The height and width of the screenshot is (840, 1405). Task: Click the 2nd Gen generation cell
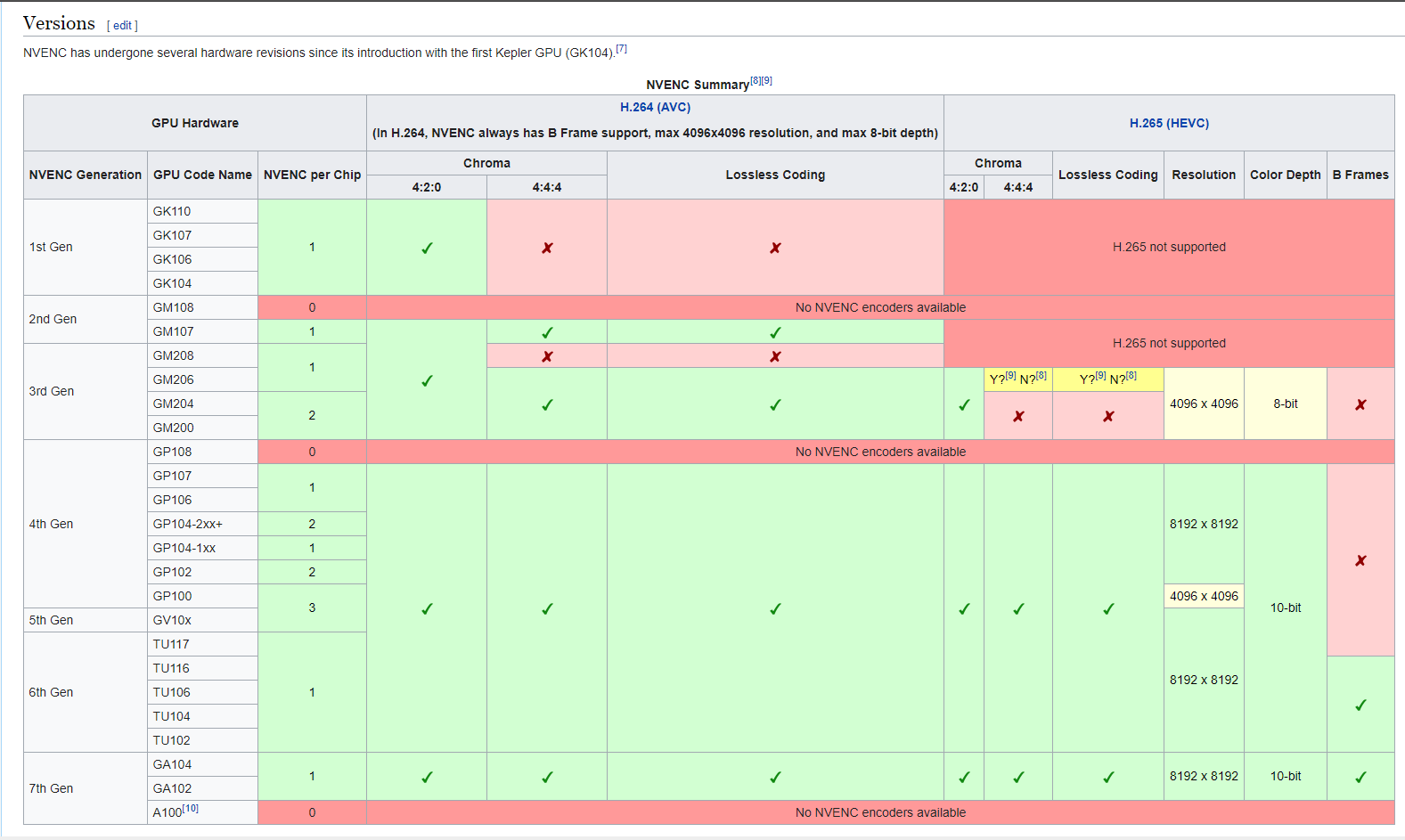[86, 319]
